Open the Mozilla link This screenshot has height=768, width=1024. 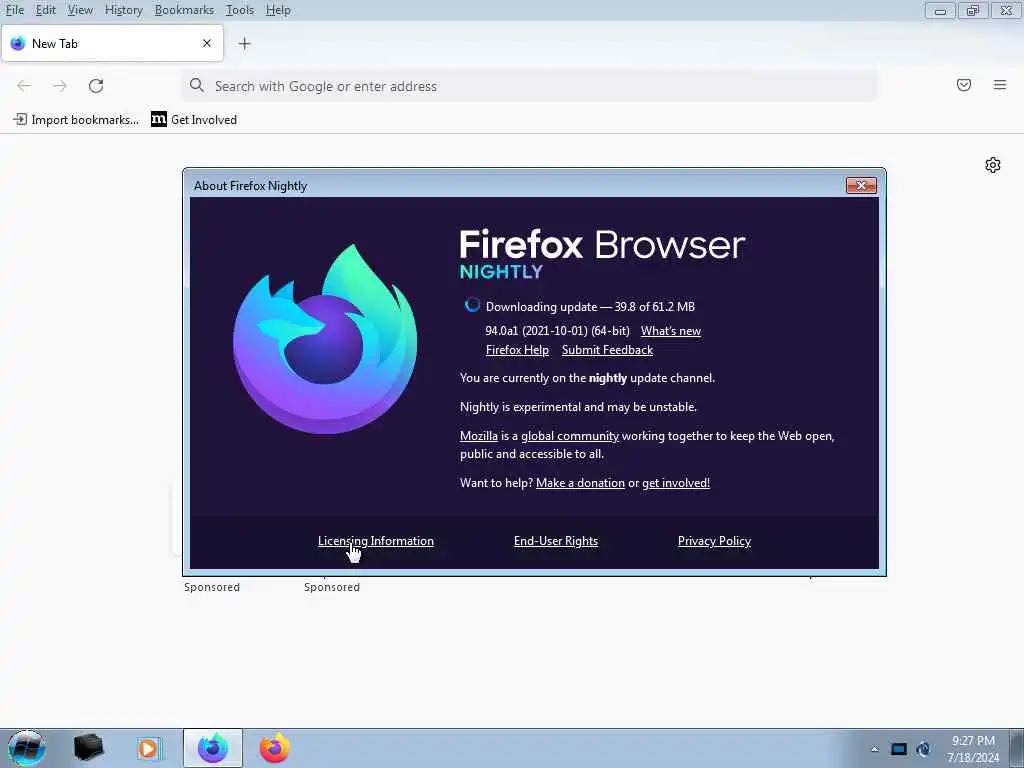coord(479,436)
